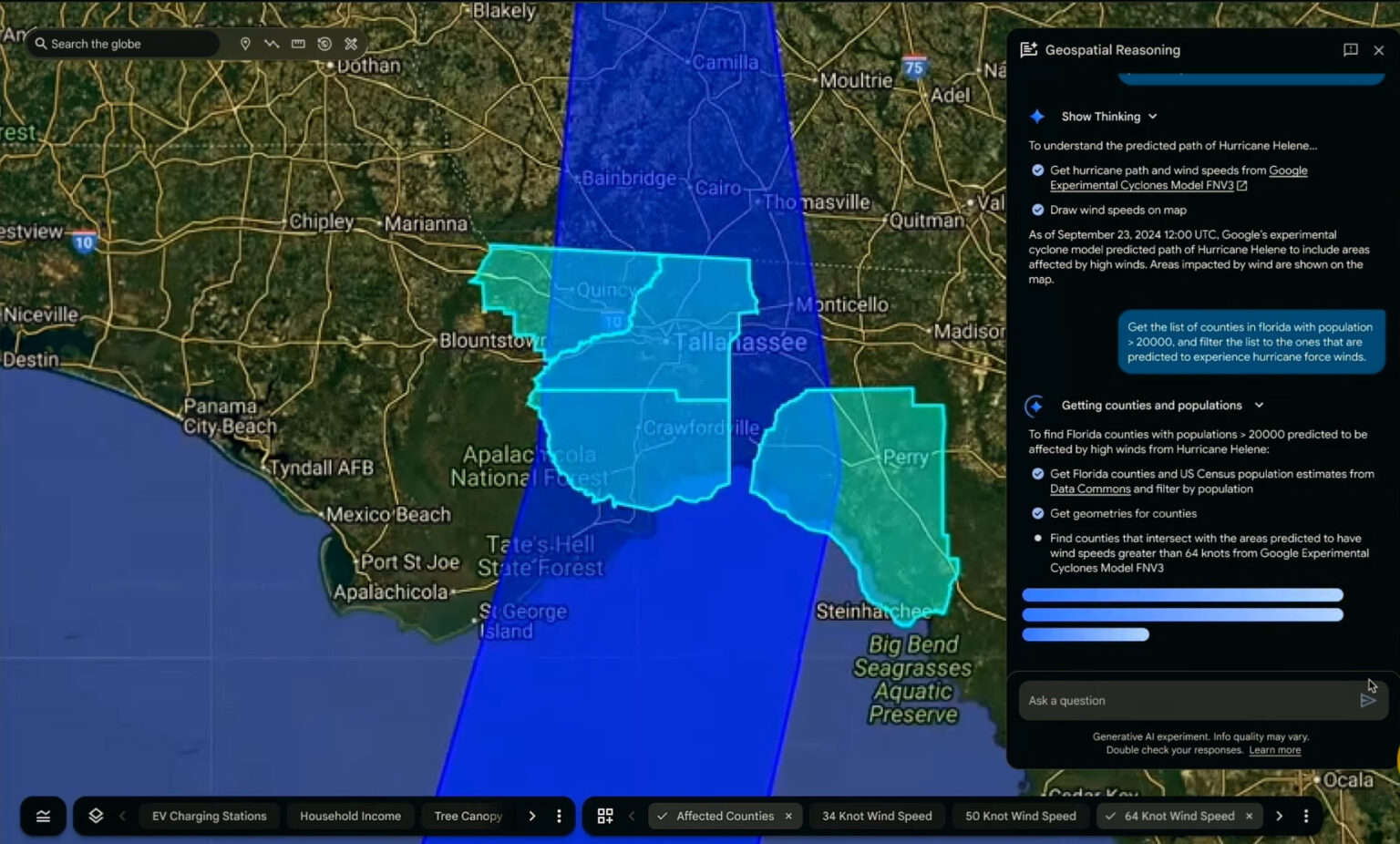Open the Data Commons link
This screenshot has height=844, width=1400.
(x=1089, y=489)
